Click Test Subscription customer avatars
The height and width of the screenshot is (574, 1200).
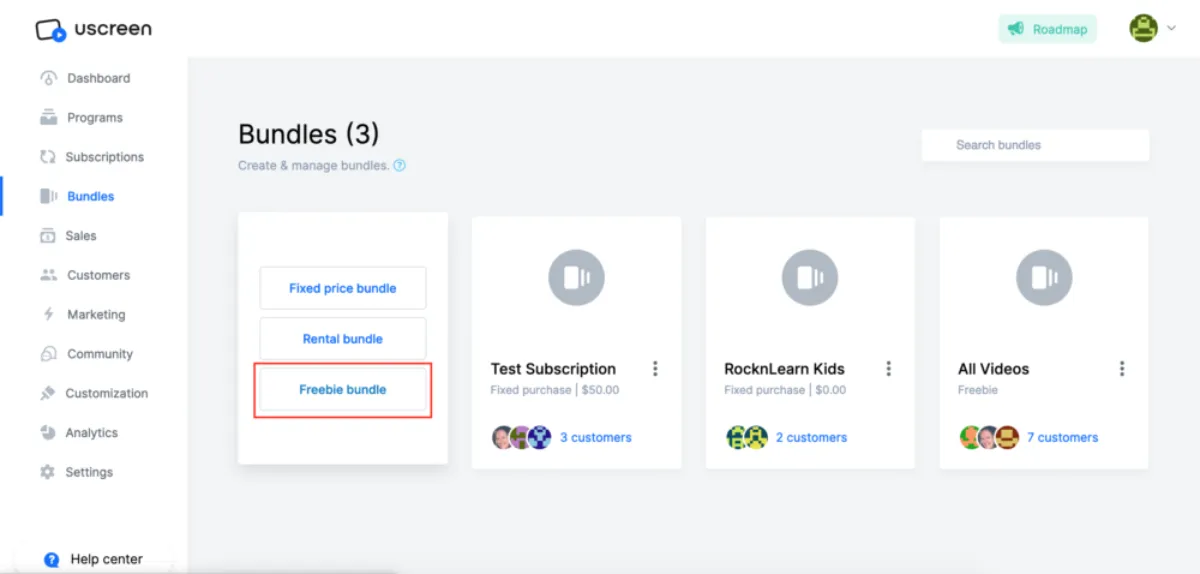point(522,437)
